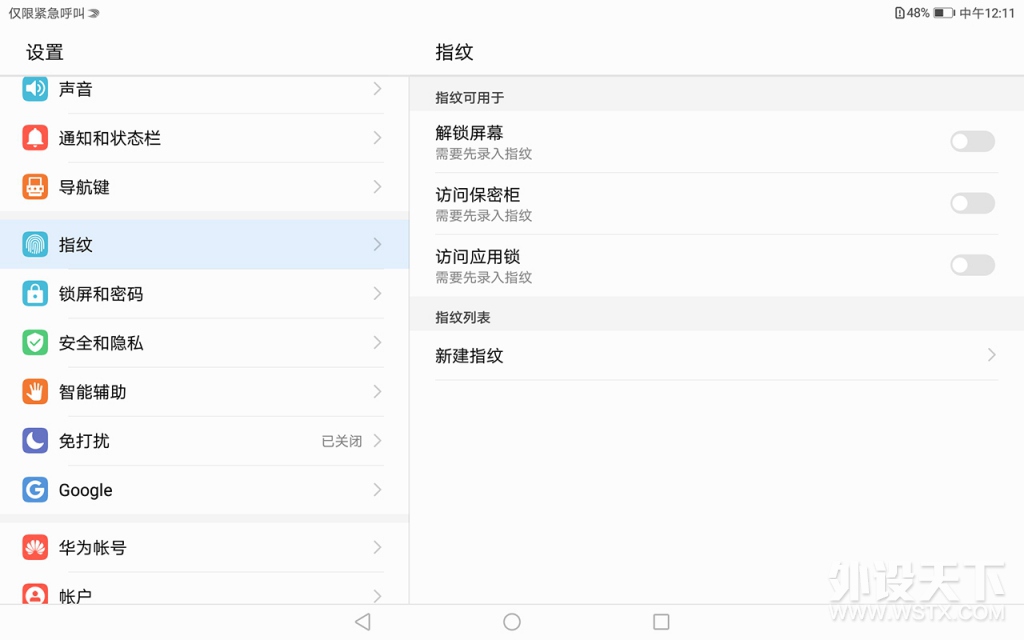Open the 声音 row chevron
The height and width of the screenshot is (640, 1024).
(x=377, y=89)
